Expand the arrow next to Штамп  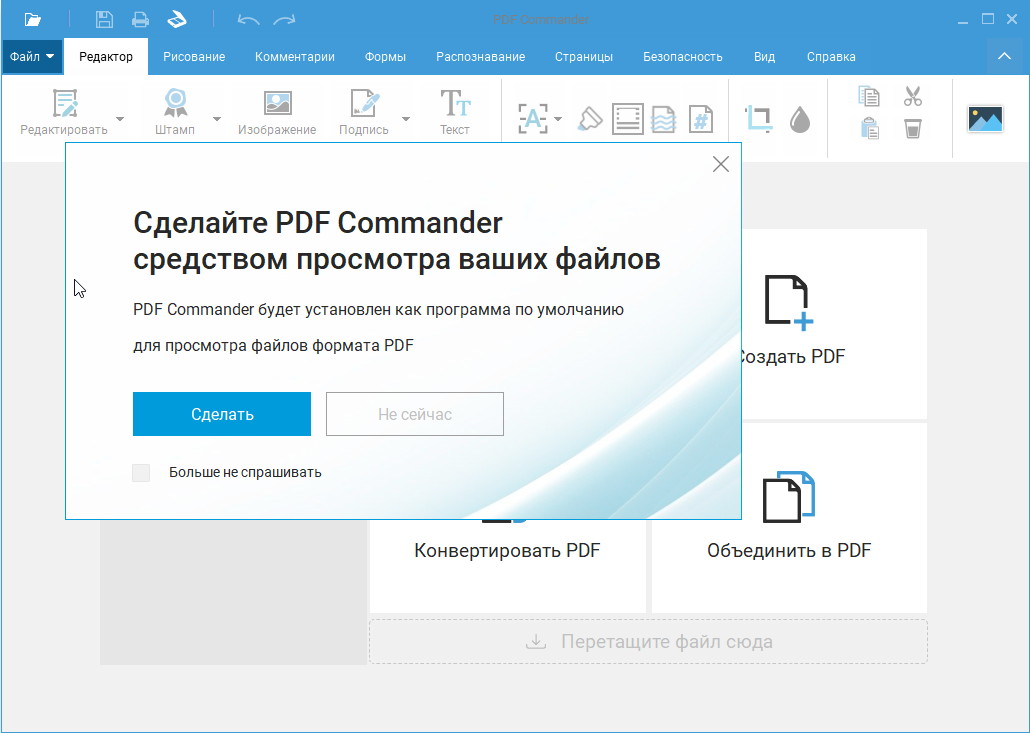[x=217, y=119]
